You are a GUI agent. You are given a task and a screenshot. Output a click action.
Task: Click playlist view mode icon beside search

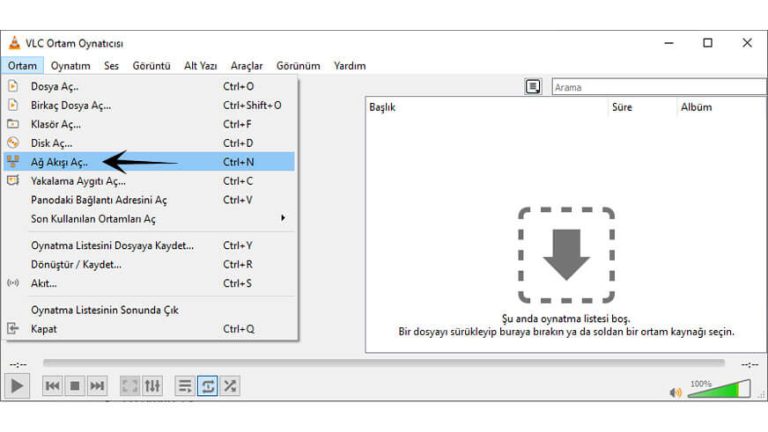(533, 87)
